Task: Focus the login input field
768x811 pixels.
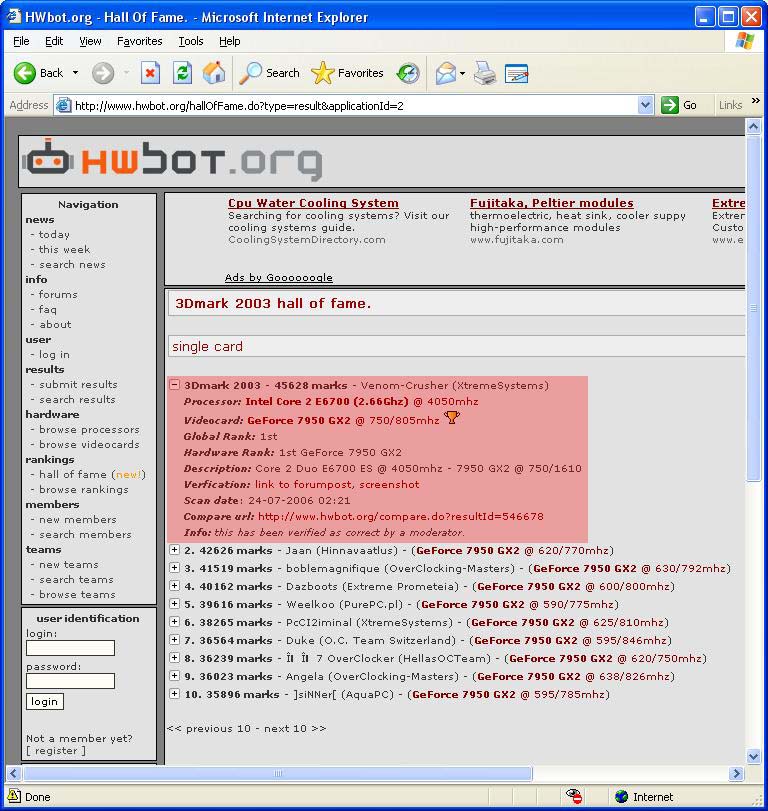Action: (70, 648)
